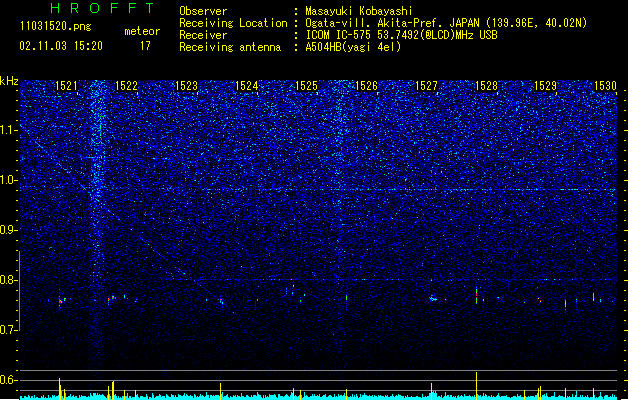This screenshot has height=400, width=629.
Task: Click the 1523 time marker
Action: pyautogui.click(x=187, y=86)
